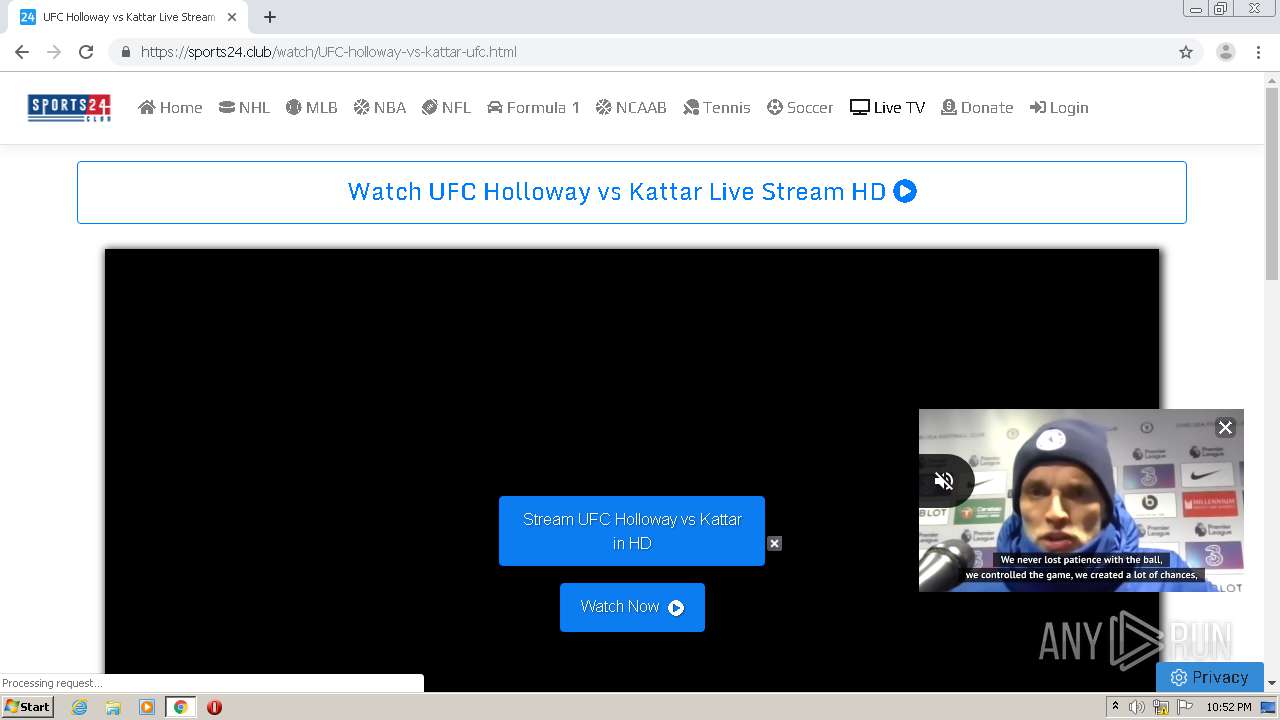Open the NCAAB section
Viewport: 1280px width, 720px height.
click(x=631, y=107)
